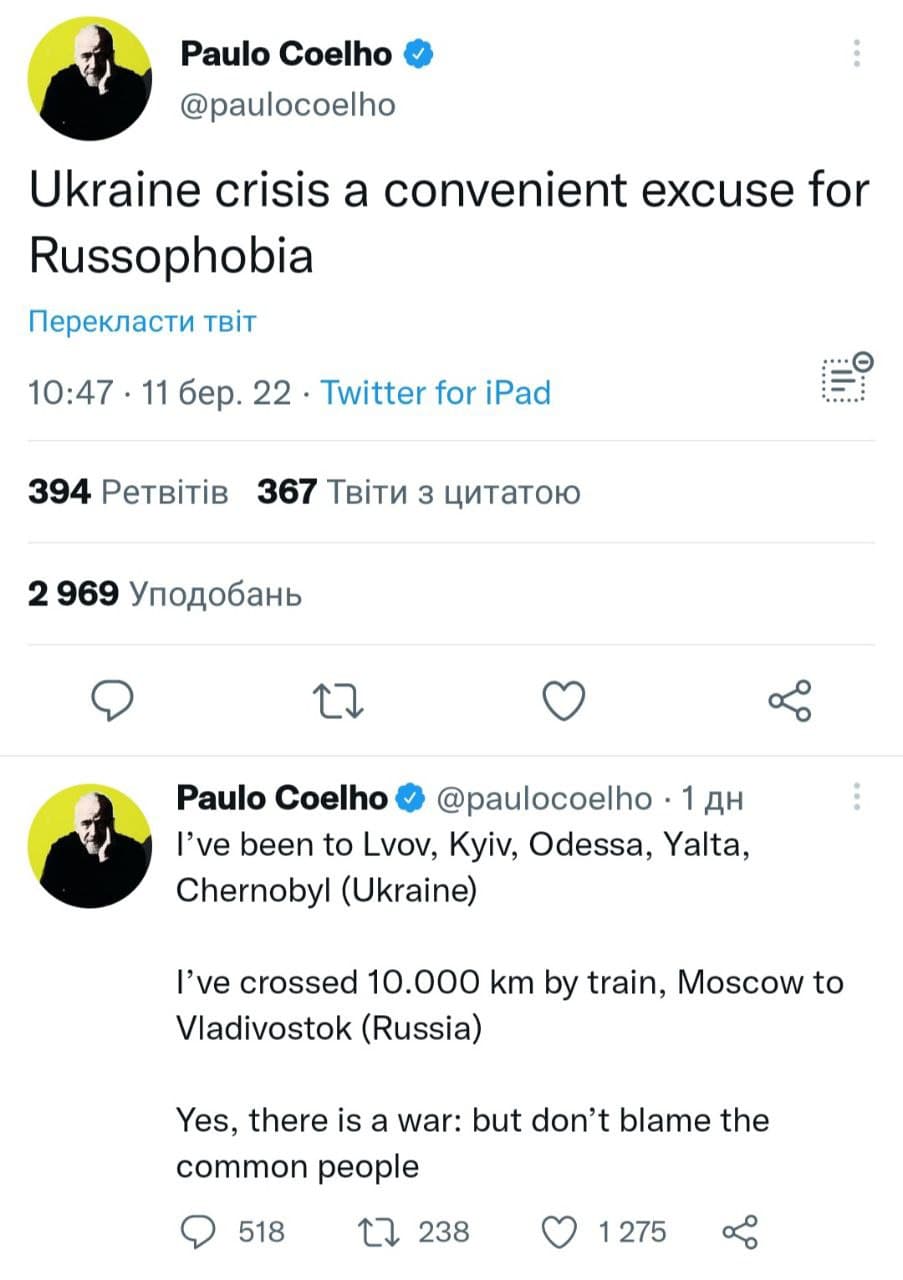Image resolution: width=903 pixels, height=1280 pixels.
Task: Open three-dot menu on second tweet
Action: pos(856,797)
